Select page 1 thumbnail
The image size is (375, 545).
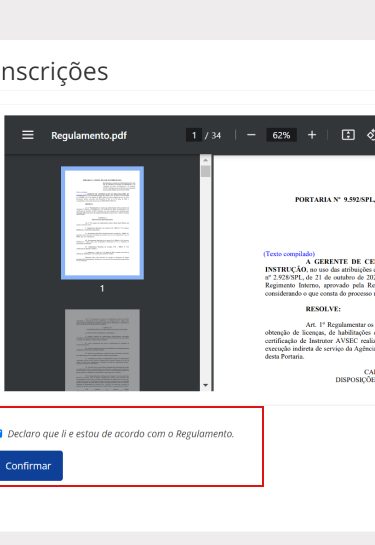(x=102, y=223)
